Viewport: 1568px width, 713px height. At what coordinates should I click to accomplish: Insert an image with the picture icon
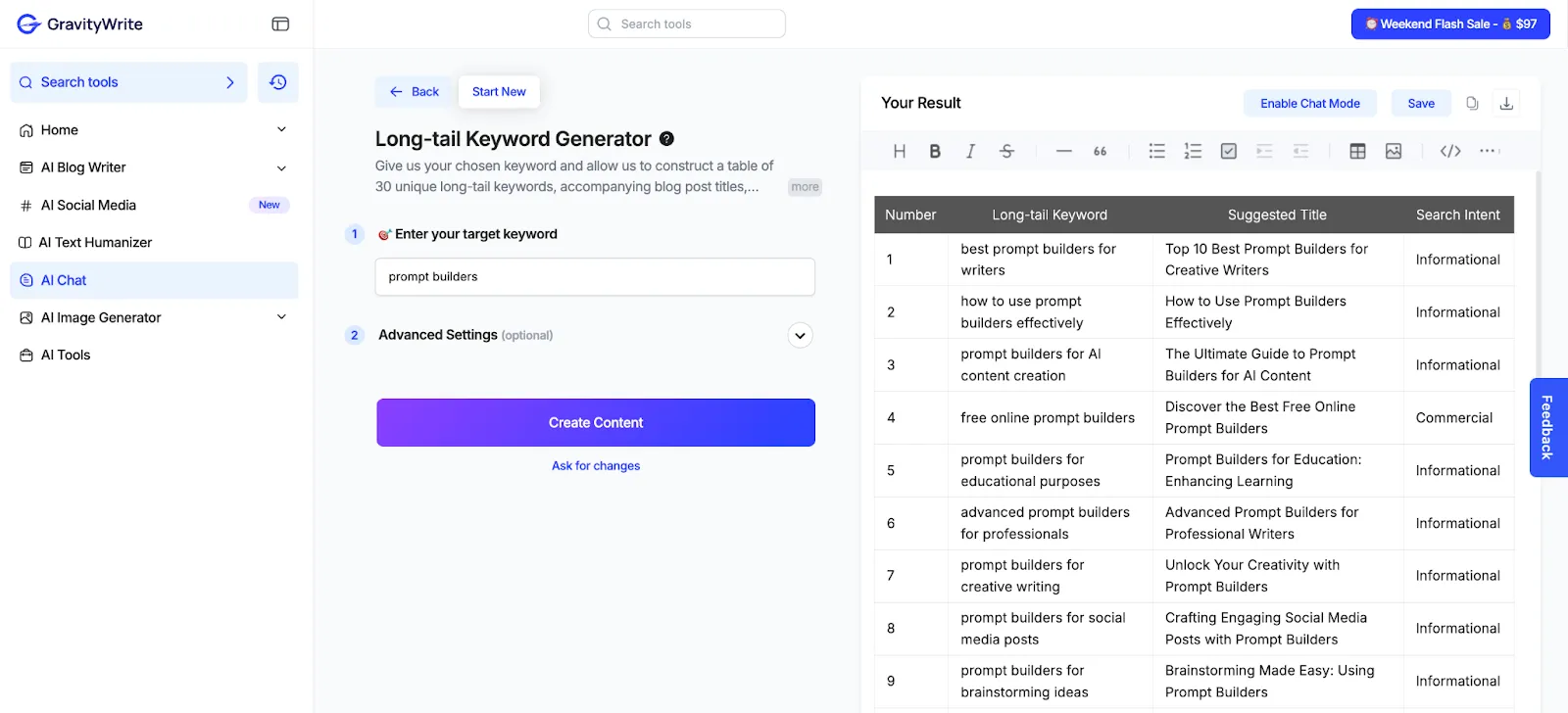(x=1394, y=151)
